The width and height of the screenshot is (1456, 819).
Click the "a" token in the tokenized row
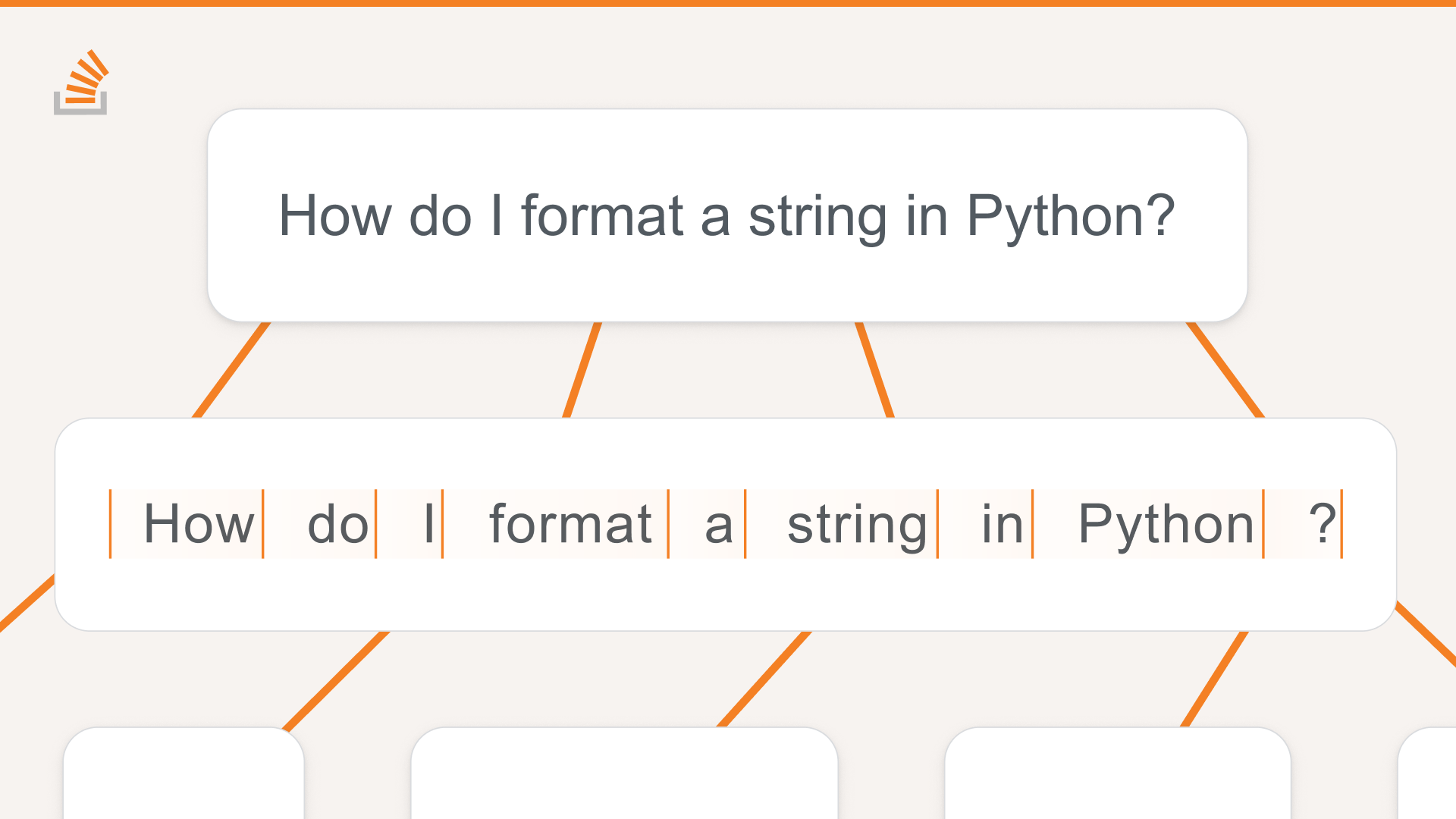718,524
